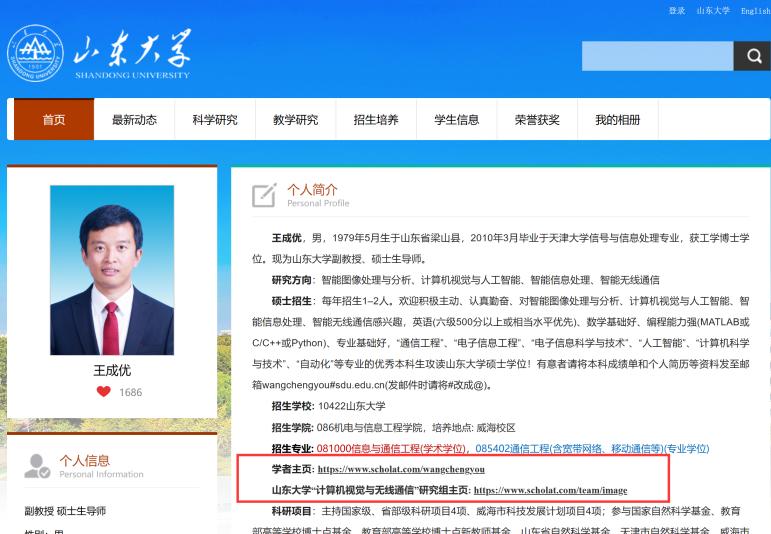Screen dimensions: 771x534
Task: Click the red heart like icon
Action: click(103, 392)
